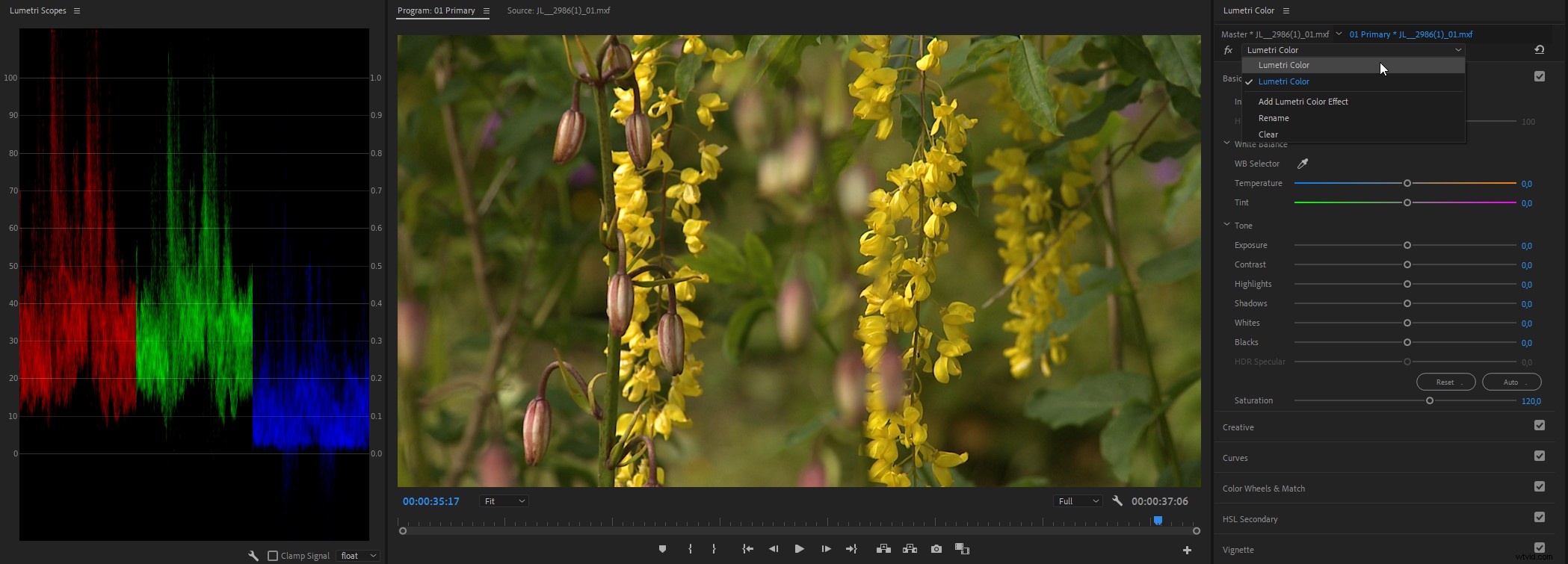The image size is (1568, 564).
Task: Select the checked Lumetri Color menu entry
Action: 1354,81
